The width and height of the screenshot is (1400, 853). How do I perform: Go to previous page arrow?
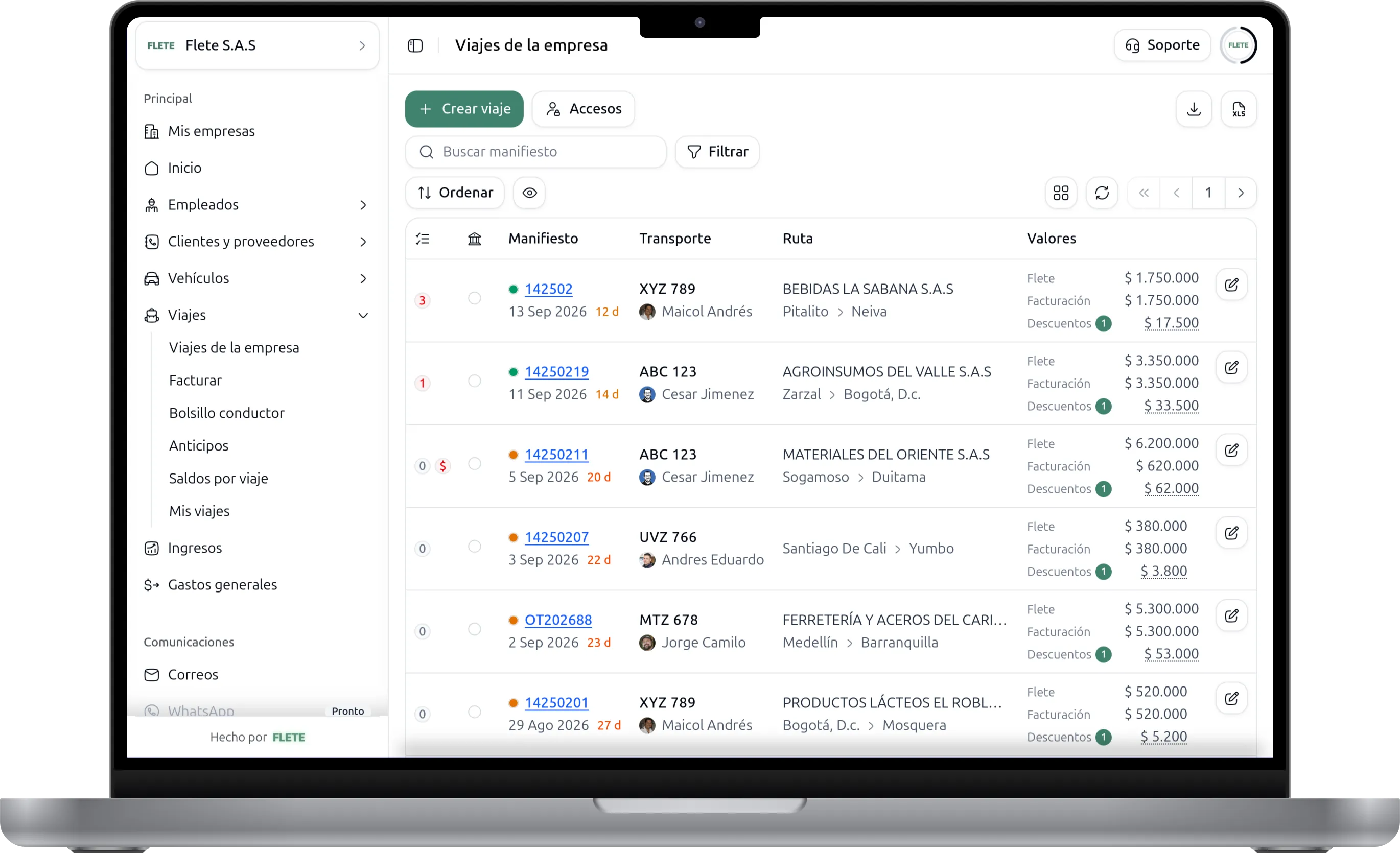click(1176, 193)
